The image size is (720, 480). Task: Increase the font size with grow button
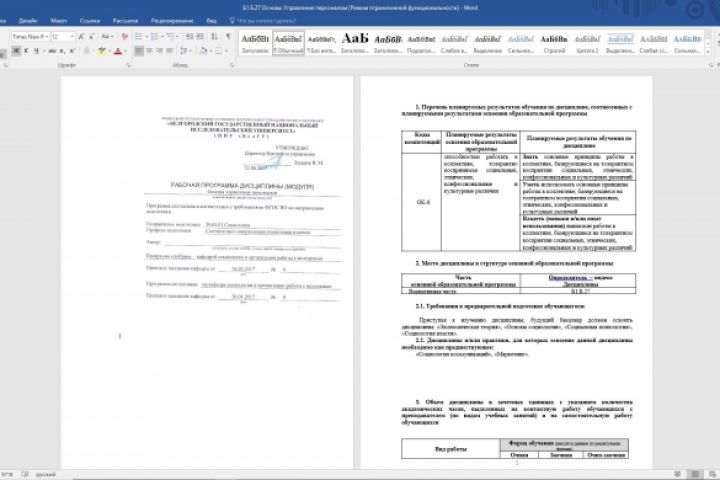81,36
